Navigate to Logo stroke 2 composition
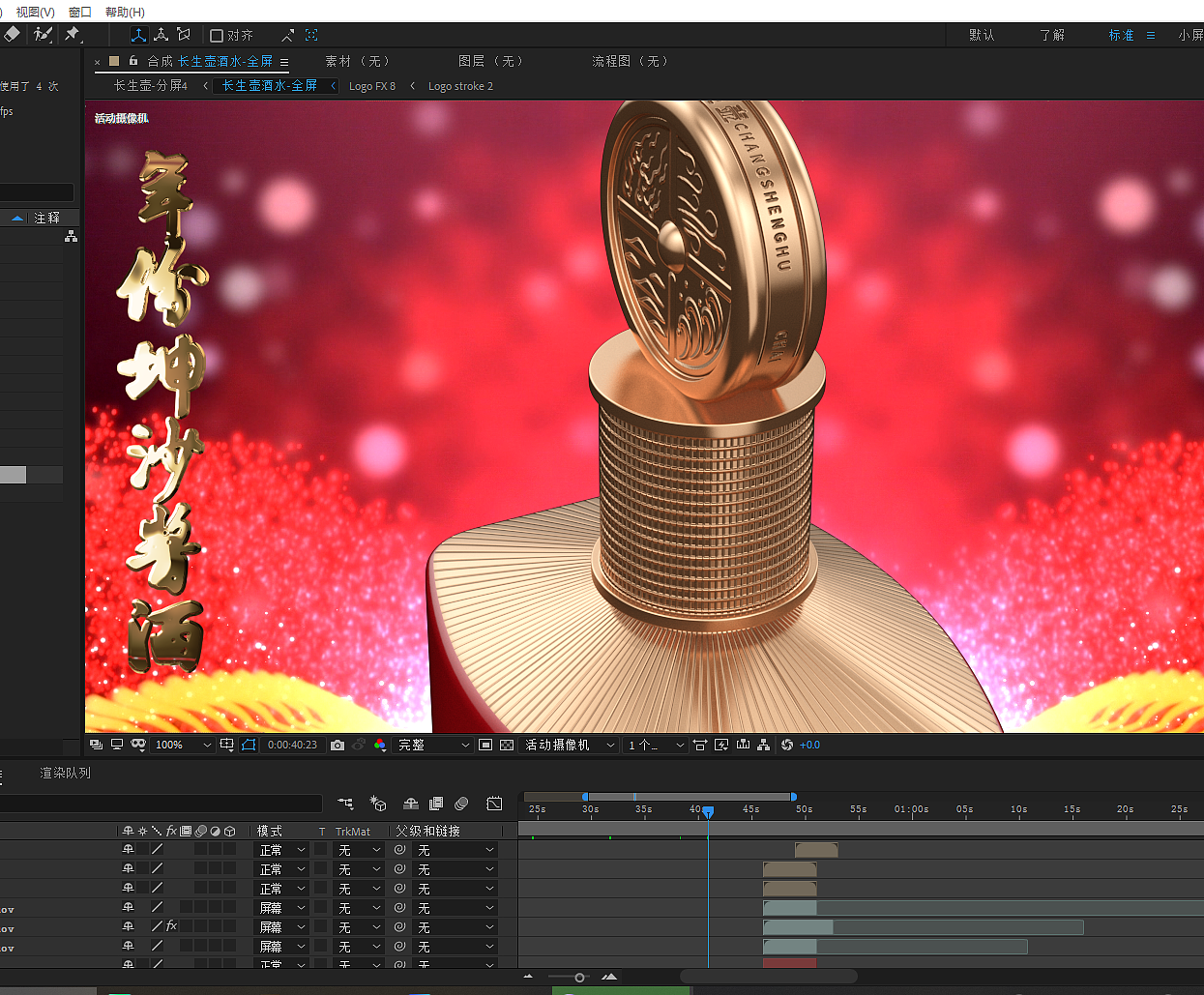The image size is (1204, 995). pyautogui.click(x=460, y=86)
